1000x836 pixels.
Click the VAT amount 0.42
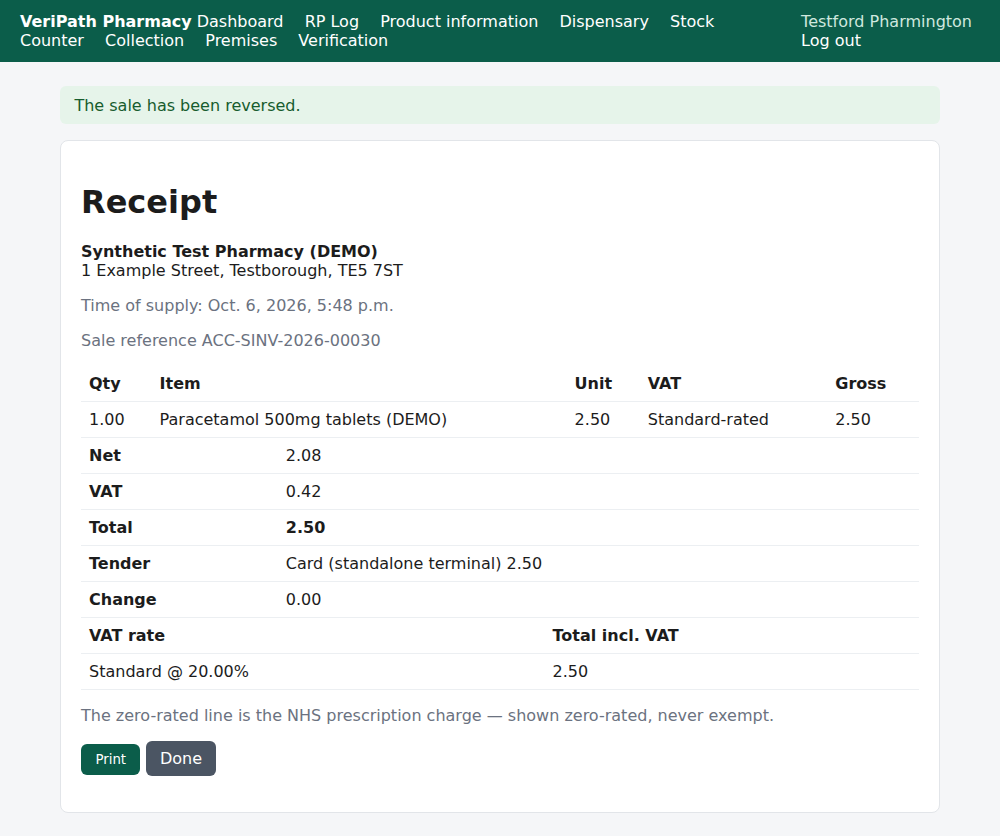pos(304,492)
